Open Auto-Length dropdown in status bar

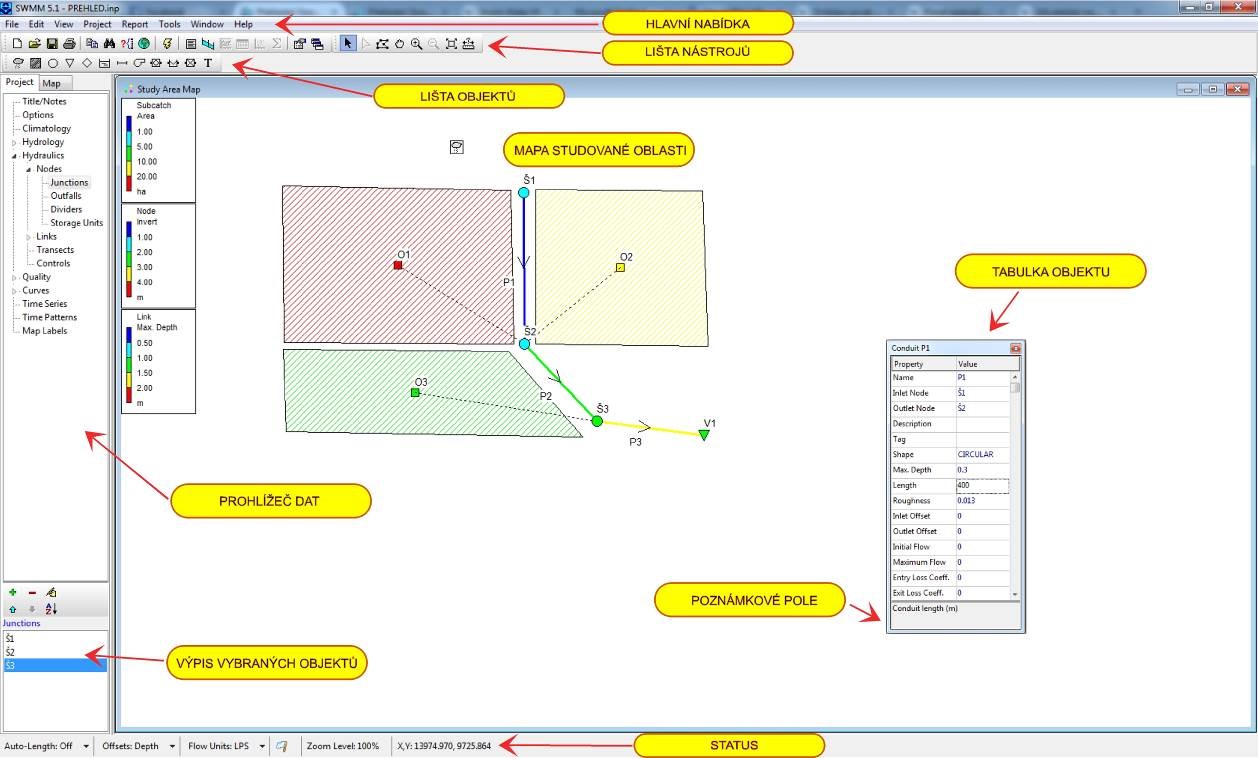tap(85, 746)
